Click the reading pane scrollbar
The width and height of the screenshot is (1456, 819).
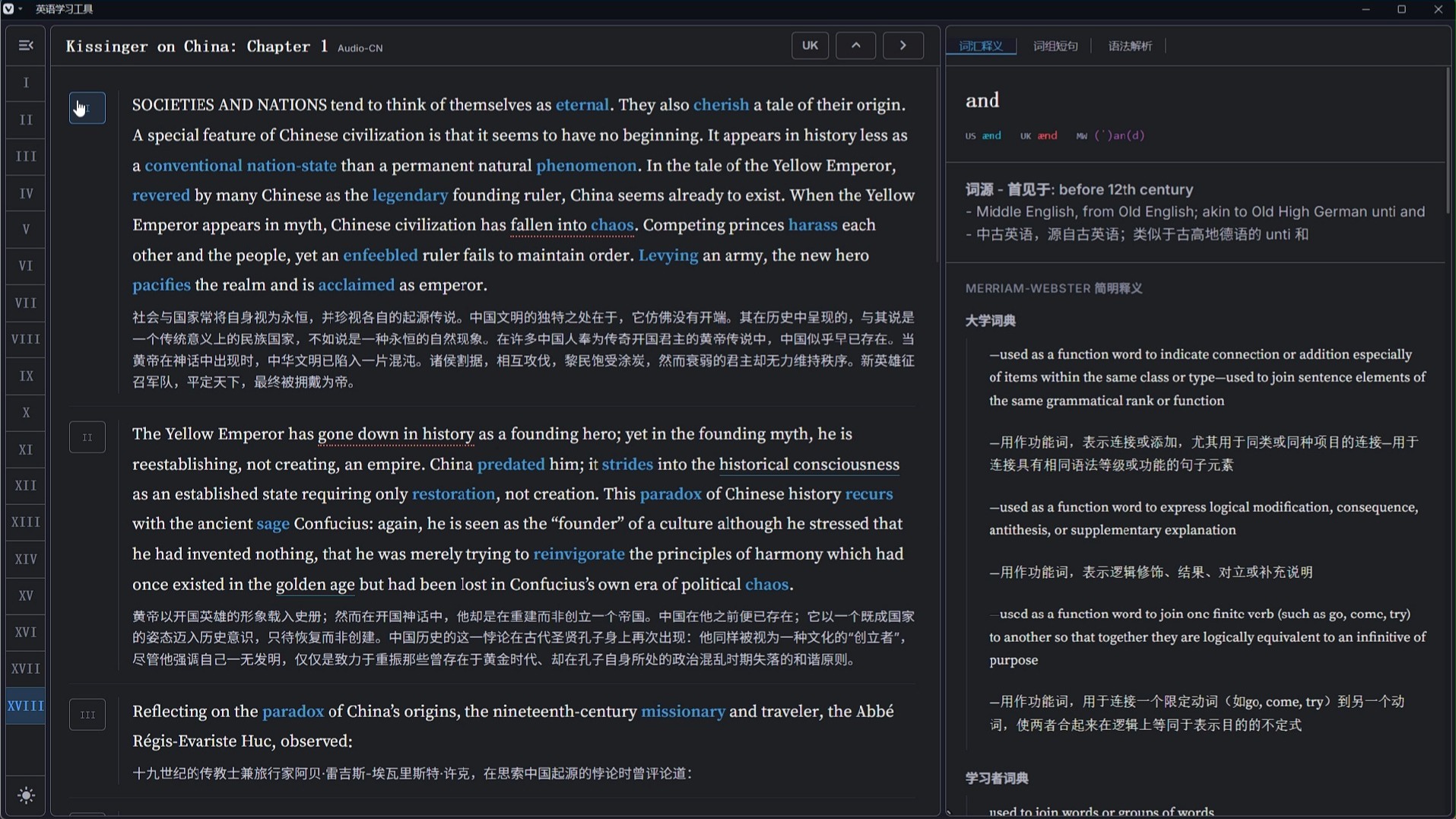937,166
